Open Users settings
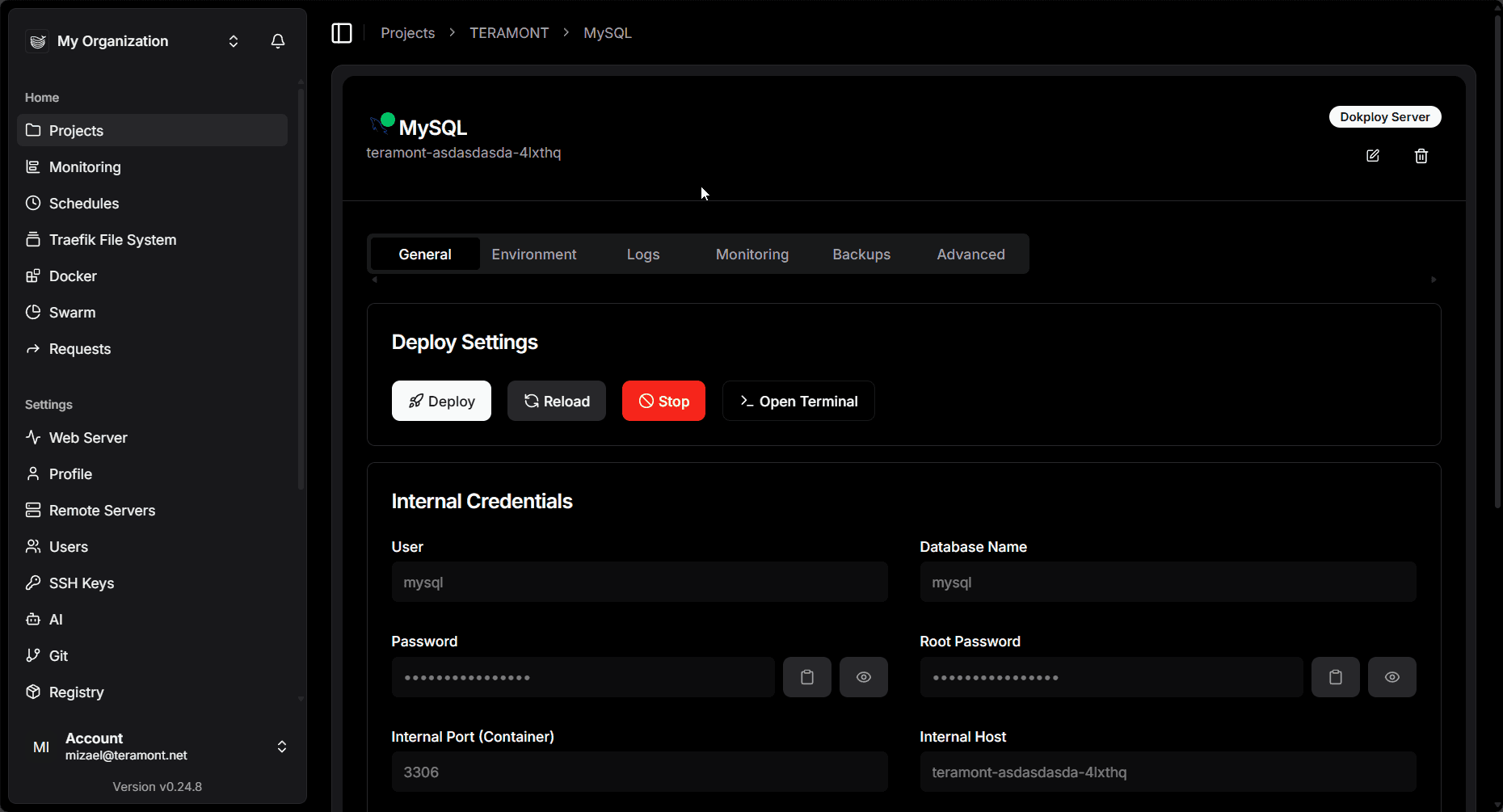The height and width of the screenshot is (812, 1503). tap(152, 546)
